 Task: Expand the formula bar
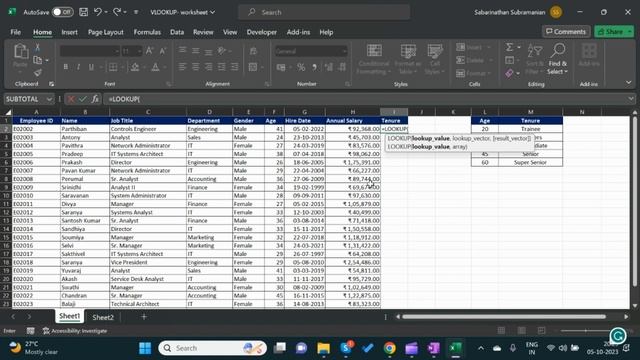point(631,99)
